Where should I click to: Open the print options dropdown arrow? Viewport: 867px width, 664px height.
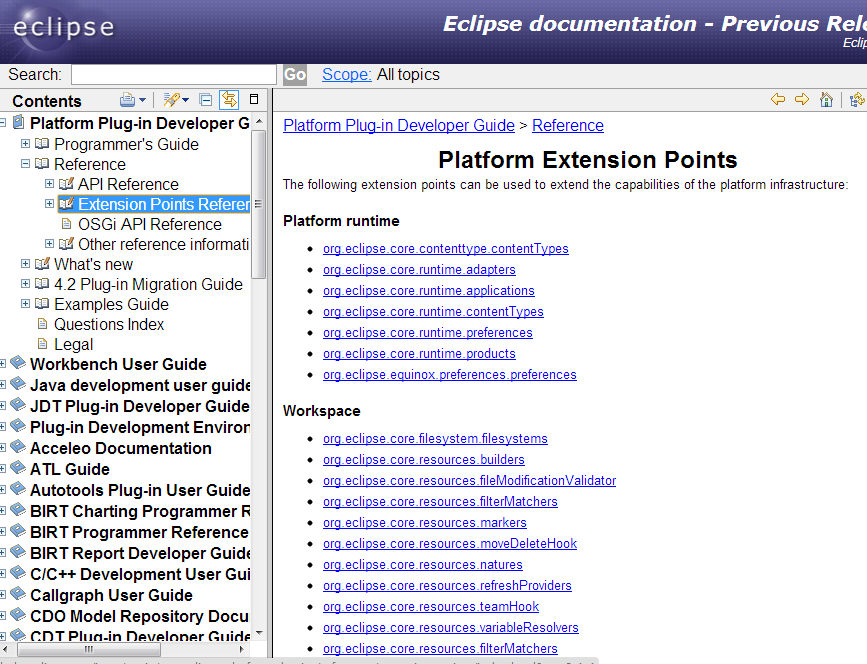pos(142,100)
